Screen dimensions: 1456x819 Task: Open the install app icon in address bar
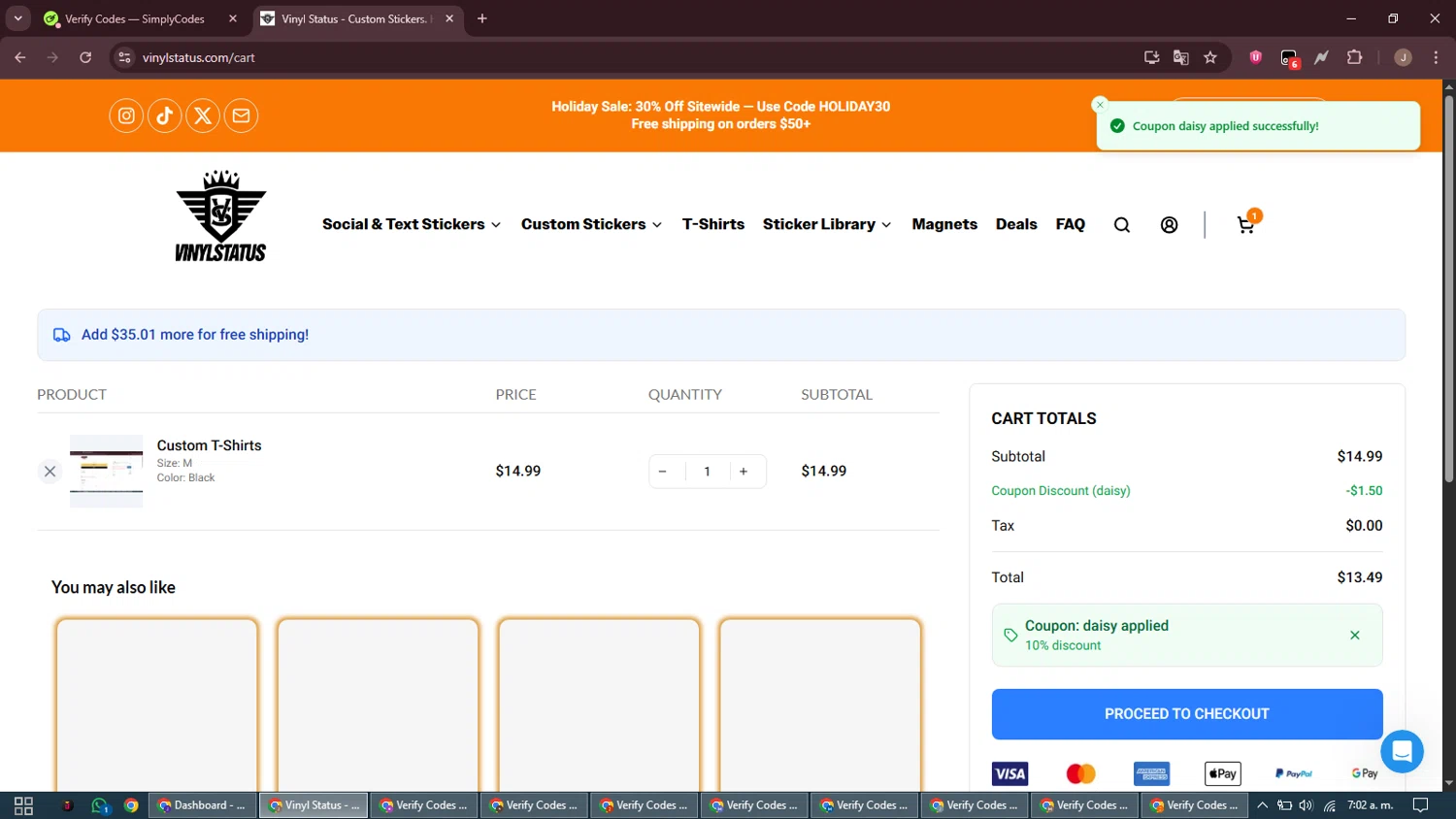[1152, 57]
